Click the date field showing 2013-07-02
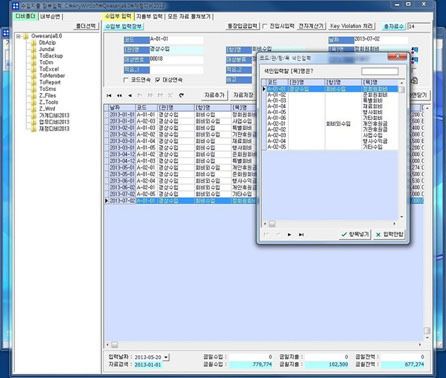This screenshot has width=446, height=378. pyautogui.click(x=381, y=40)
